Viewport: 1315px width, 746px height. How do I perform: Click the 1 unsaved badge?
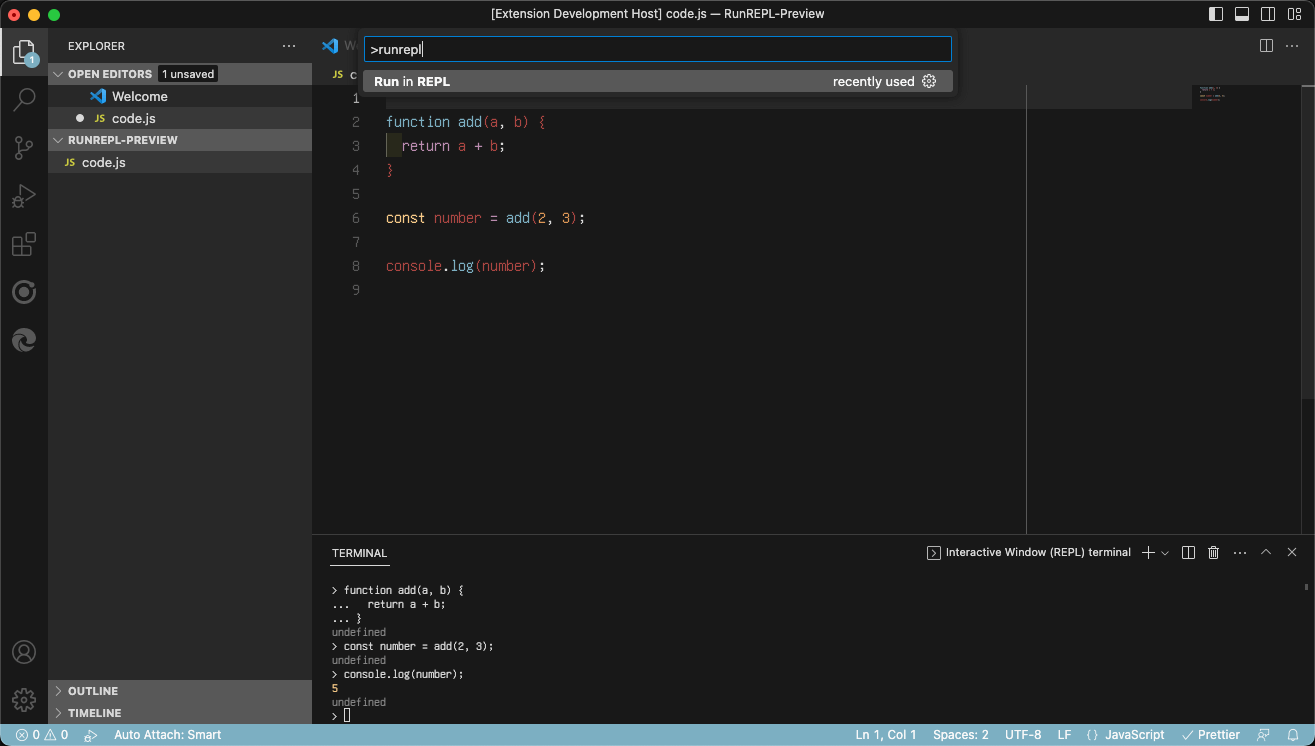pyautogui.click(x=188, y=74)
